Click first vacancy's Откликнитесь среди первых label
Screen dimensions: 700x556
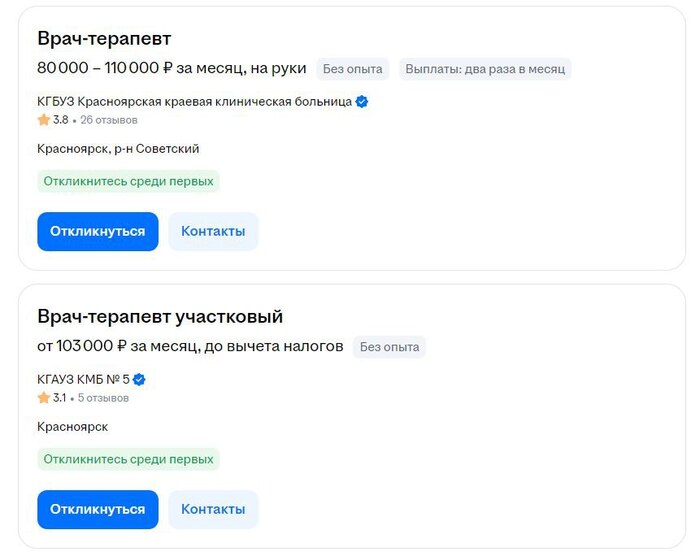coord(129,181)
